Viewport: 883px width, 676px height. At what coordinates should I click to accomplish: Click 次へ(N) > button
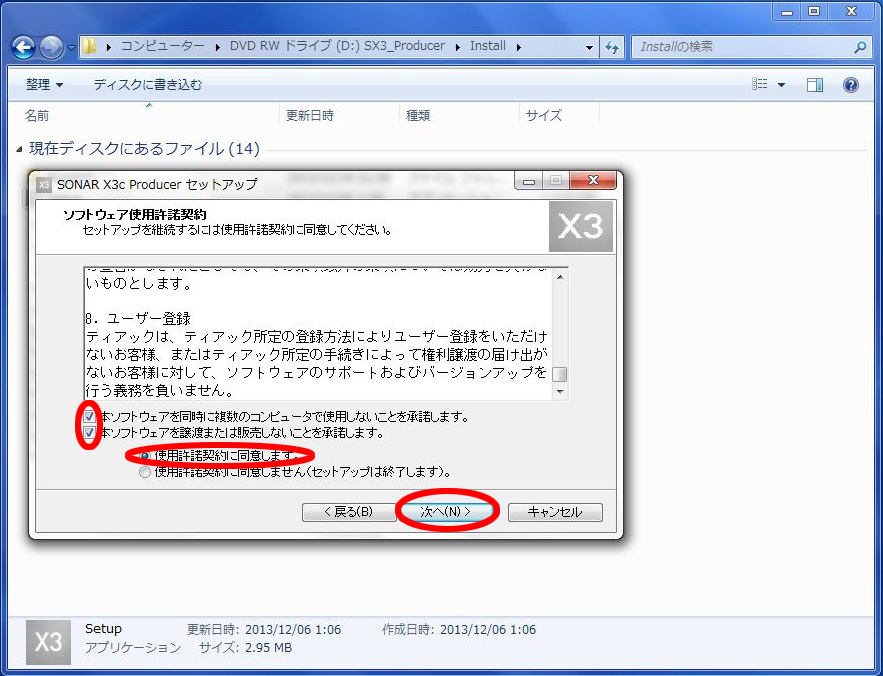[x=446, y=512]
